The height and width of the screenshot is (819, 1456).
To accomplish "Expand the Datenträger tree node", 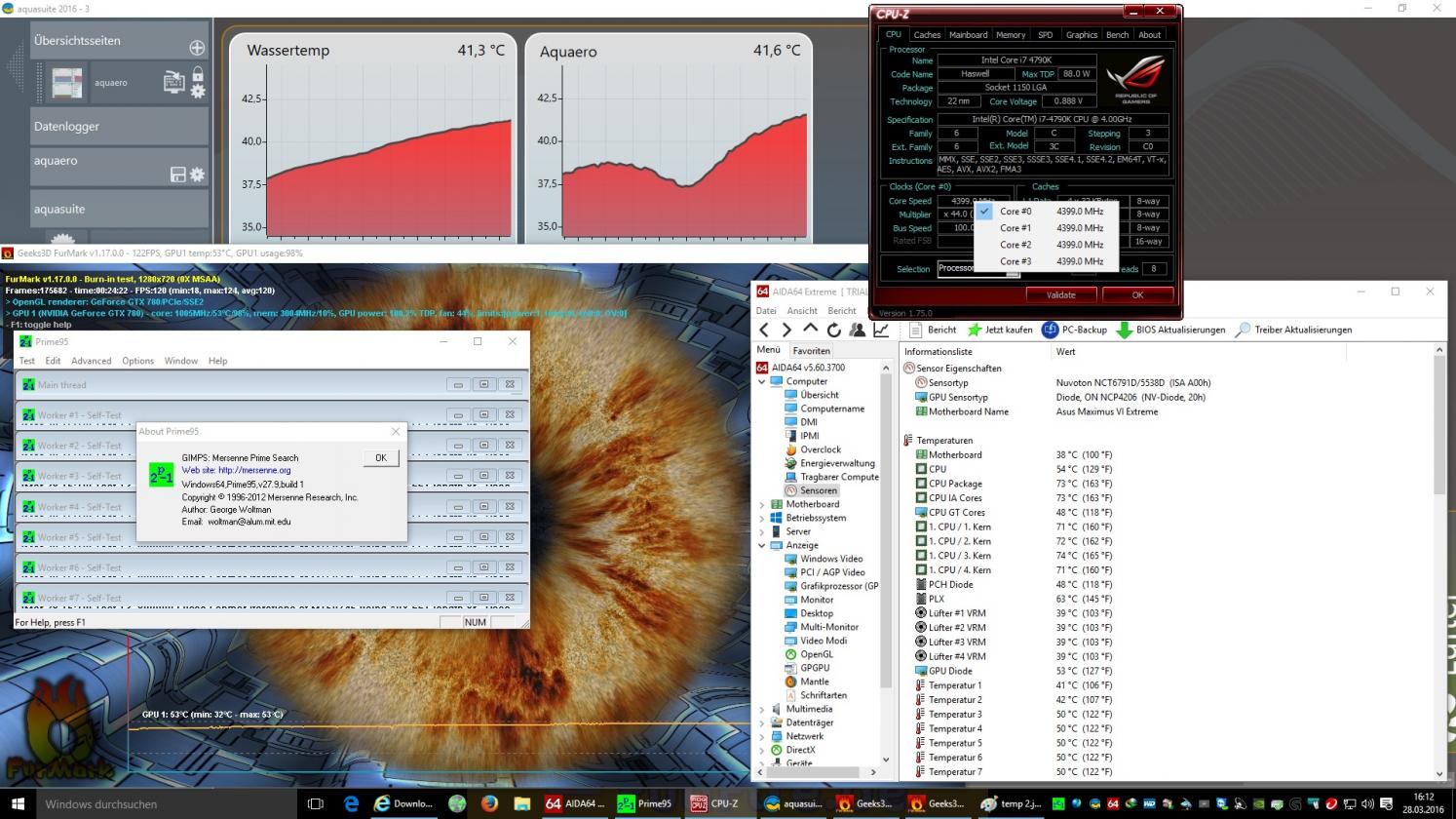I will click(762, 722).
